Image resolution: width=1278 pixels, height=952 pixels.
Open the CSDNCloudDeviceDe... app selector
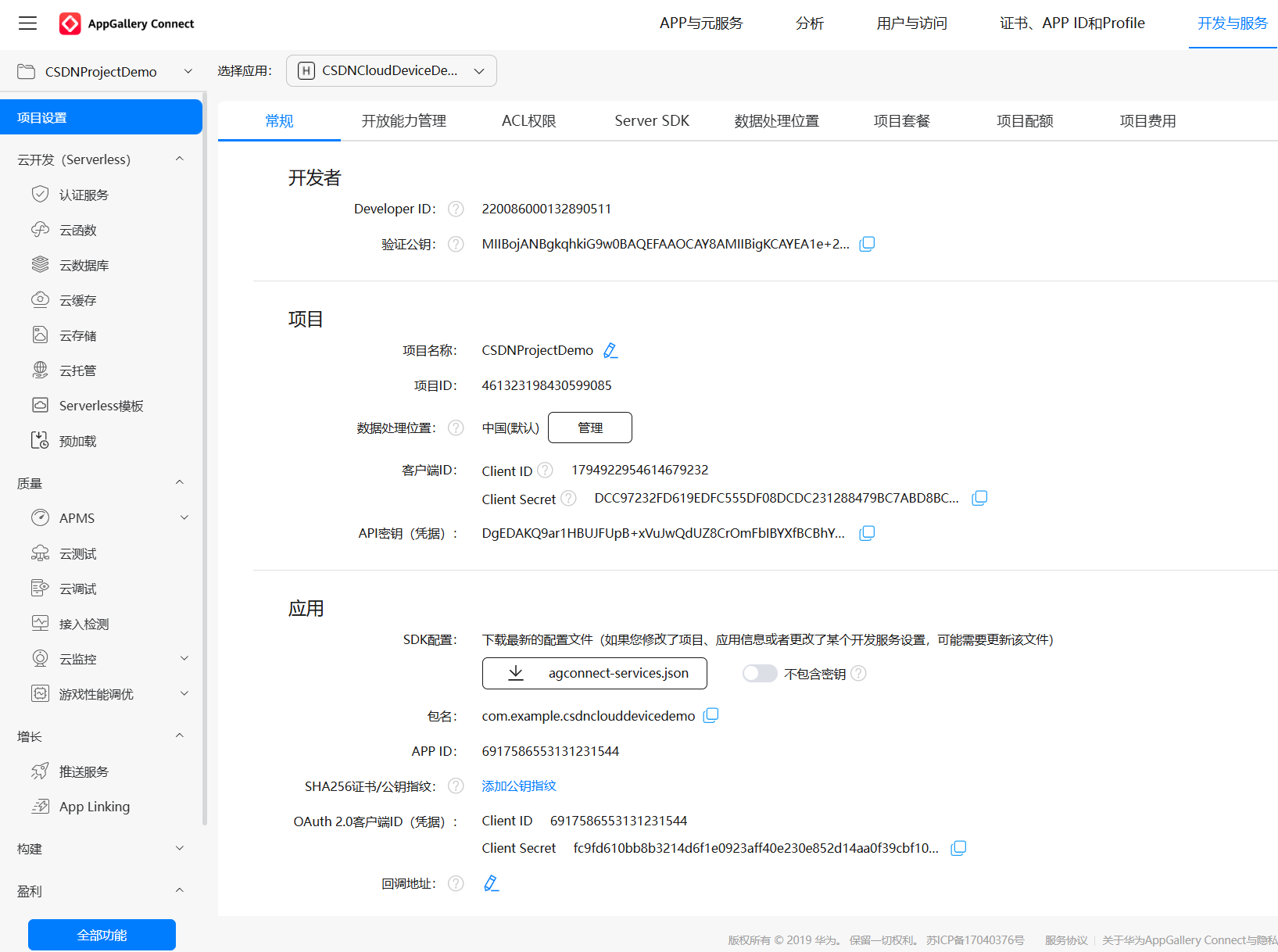[392, 70]
